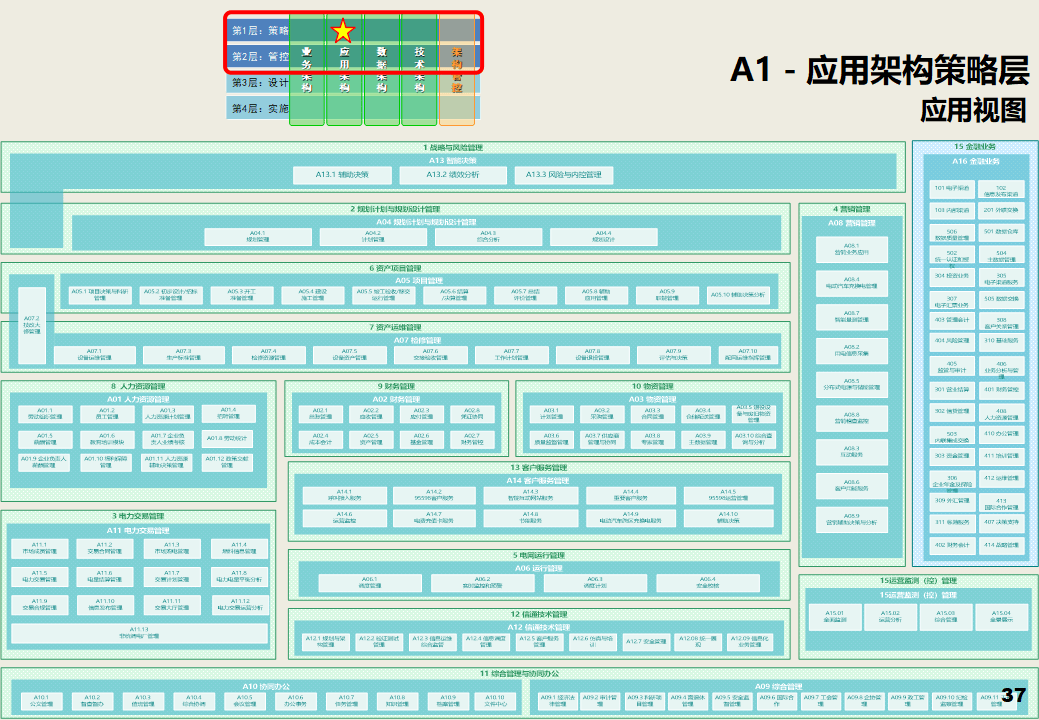Image resolution: width=1039 pixels, height=720 pixels.
Task: Select the A01.8 box
Action: coord(227,438)
